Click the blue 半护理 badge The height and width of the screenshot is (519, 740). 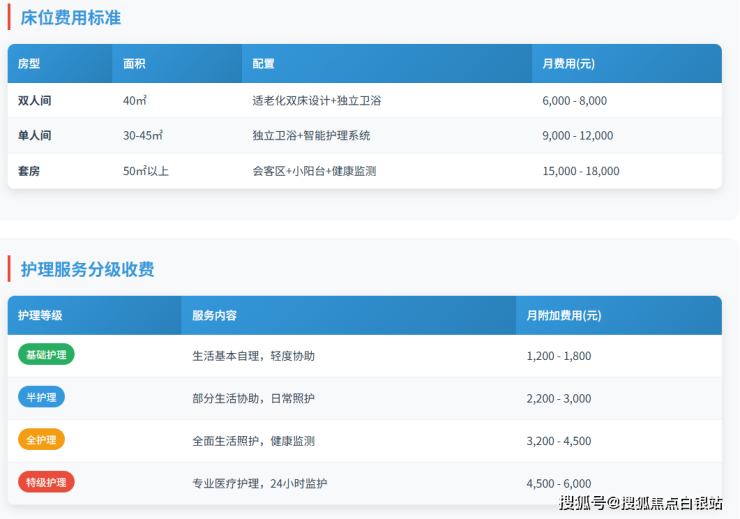tap(41, 397)
